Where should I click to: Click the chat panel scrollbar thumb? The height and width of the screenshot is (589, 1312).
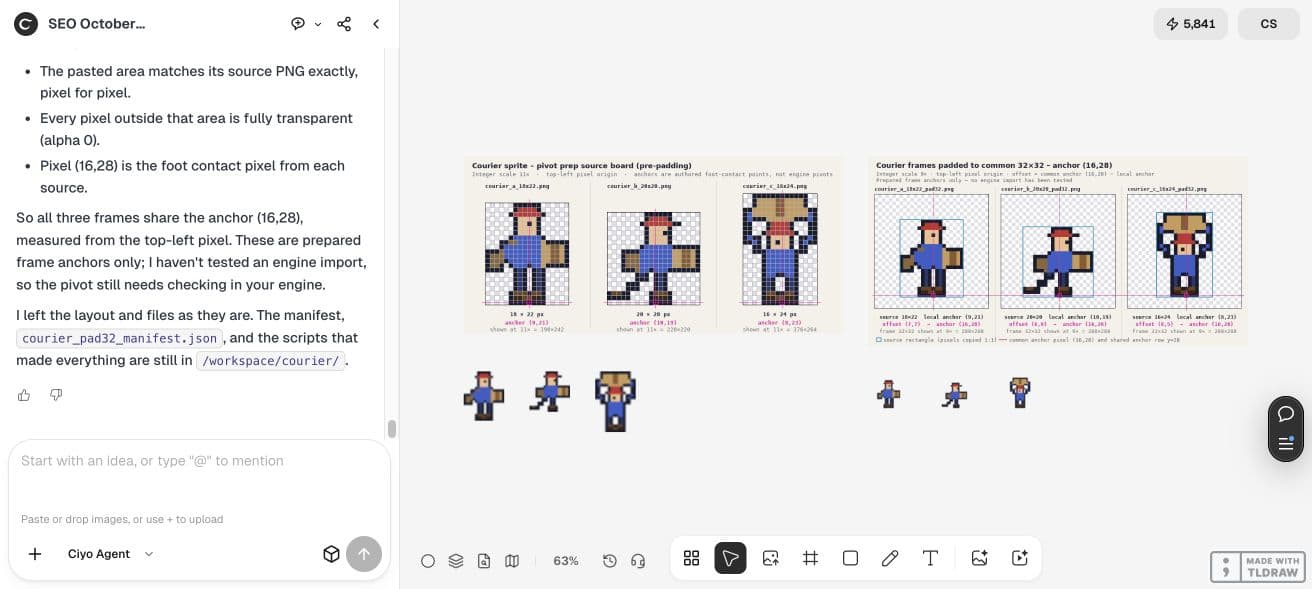click(392, 428)
